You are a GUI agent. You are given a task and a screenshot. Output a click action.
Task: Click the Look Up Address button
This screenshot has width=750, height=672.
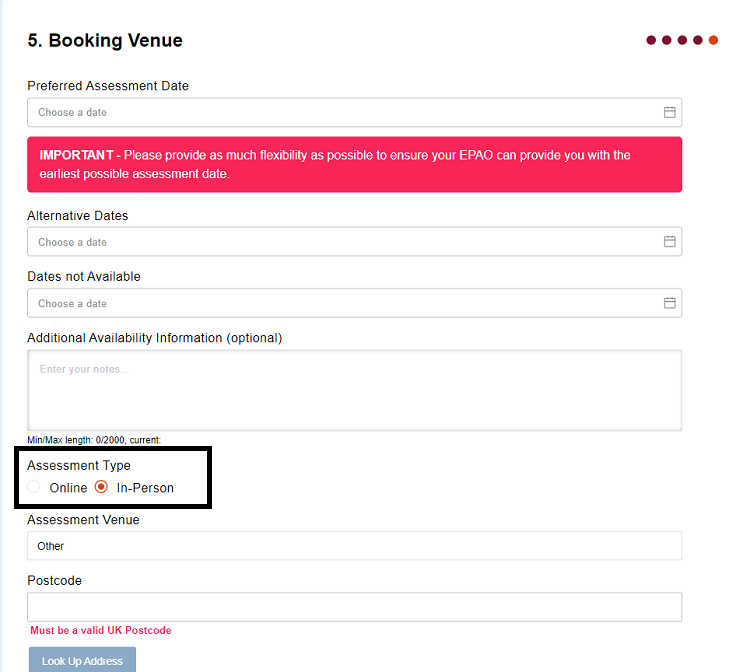pos(82,661)
